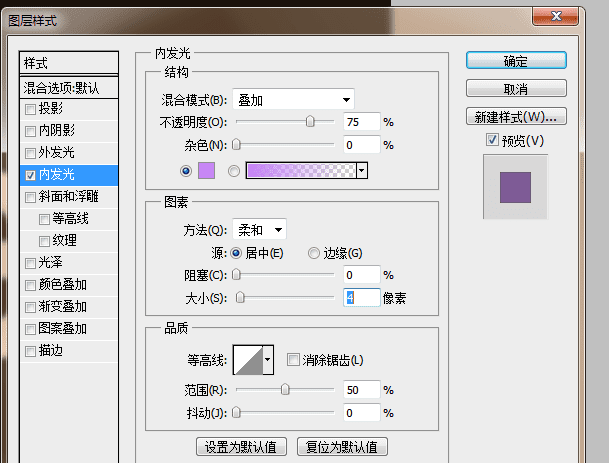The height and width of the screenshot is (463, 609).
Task: Click the 新建样式(W)... button
Action: [516, 116]
